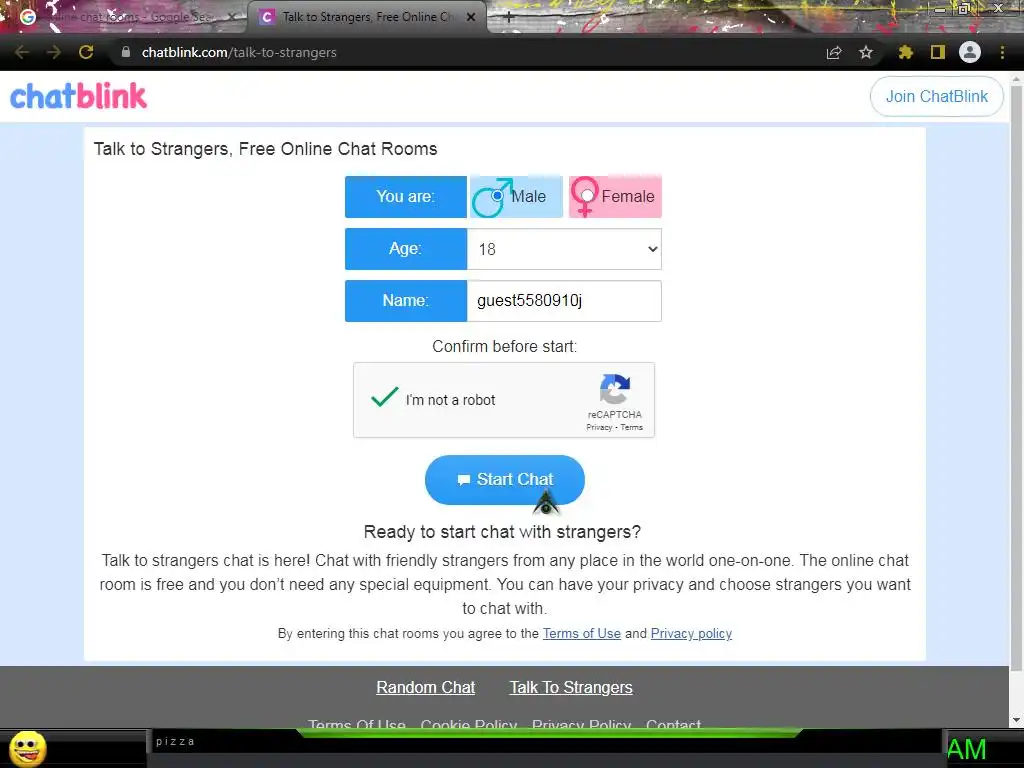Click the You are label

click(406, 197)
